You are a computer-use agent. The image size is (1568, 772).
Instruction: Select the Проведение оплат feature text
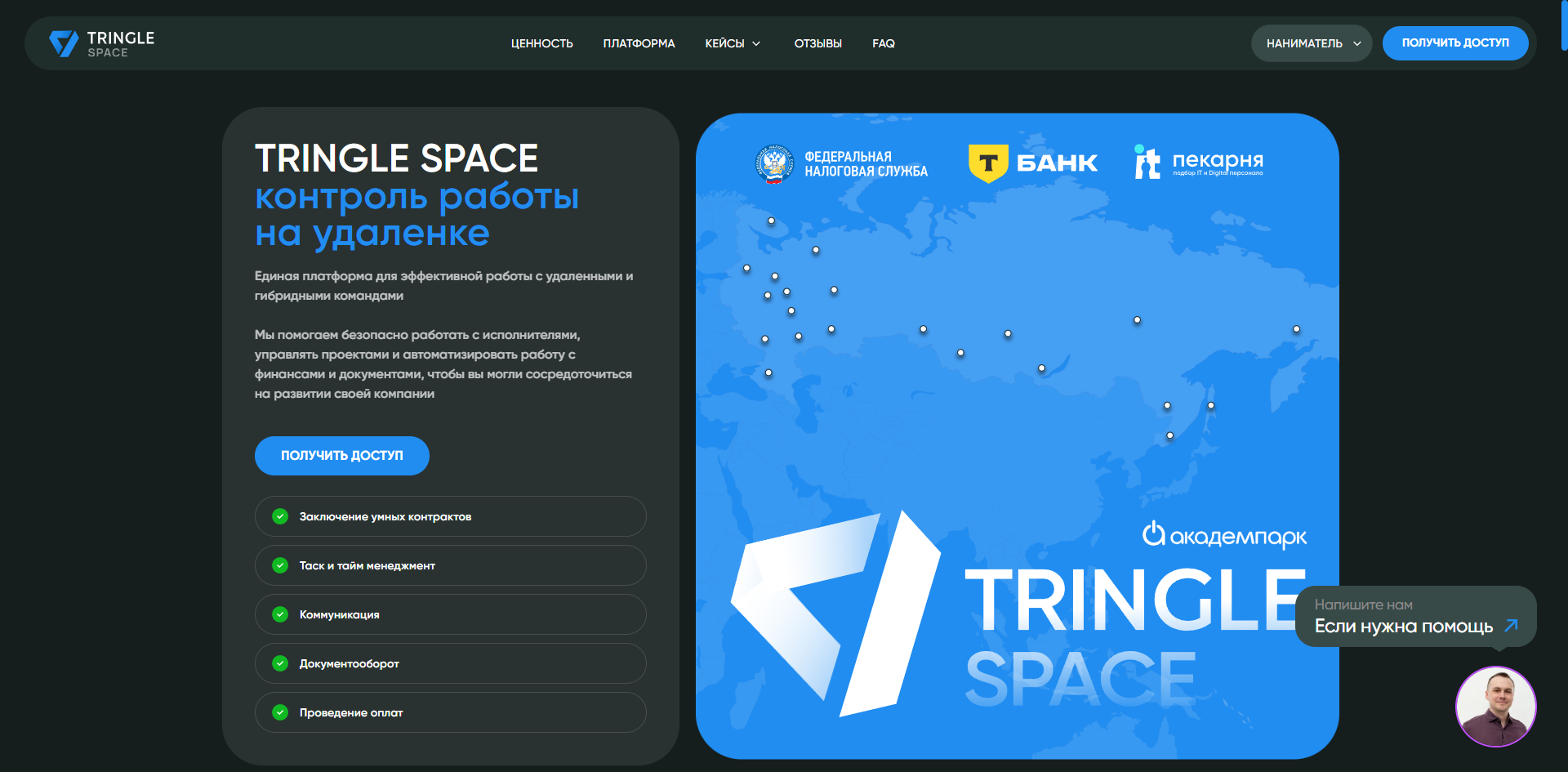pos(351,713)
